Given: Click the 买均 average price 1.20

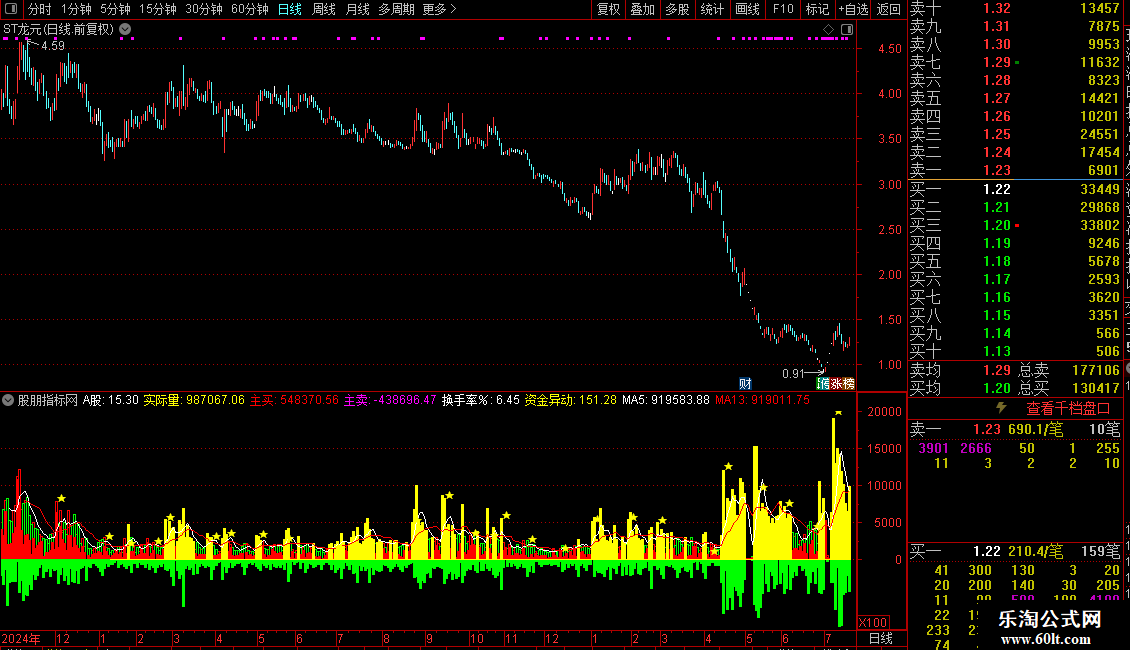Looking at the screenshot, I should (x=997, y=388).
